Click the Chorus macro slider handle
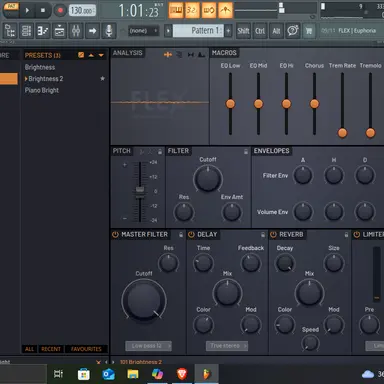384x384 pixels. (314, 104)
